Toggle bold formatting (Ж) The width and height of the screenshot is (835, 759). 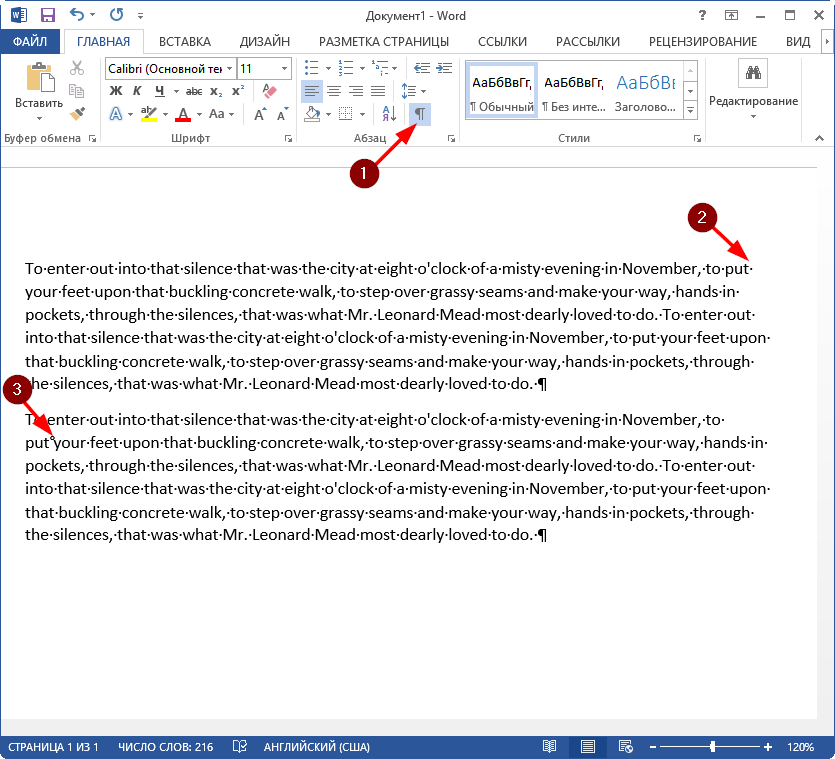[x=115, y=91]
